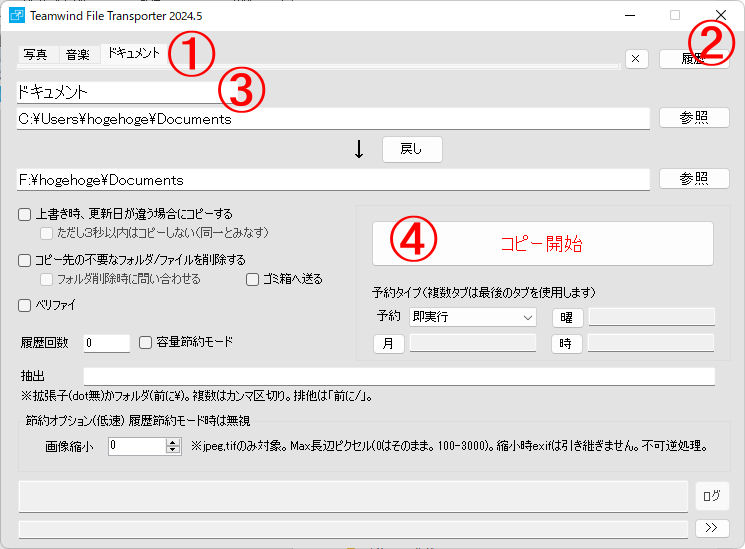Open the 履歴 history button
Screen dimensions: 745x549
coord(694,59)
